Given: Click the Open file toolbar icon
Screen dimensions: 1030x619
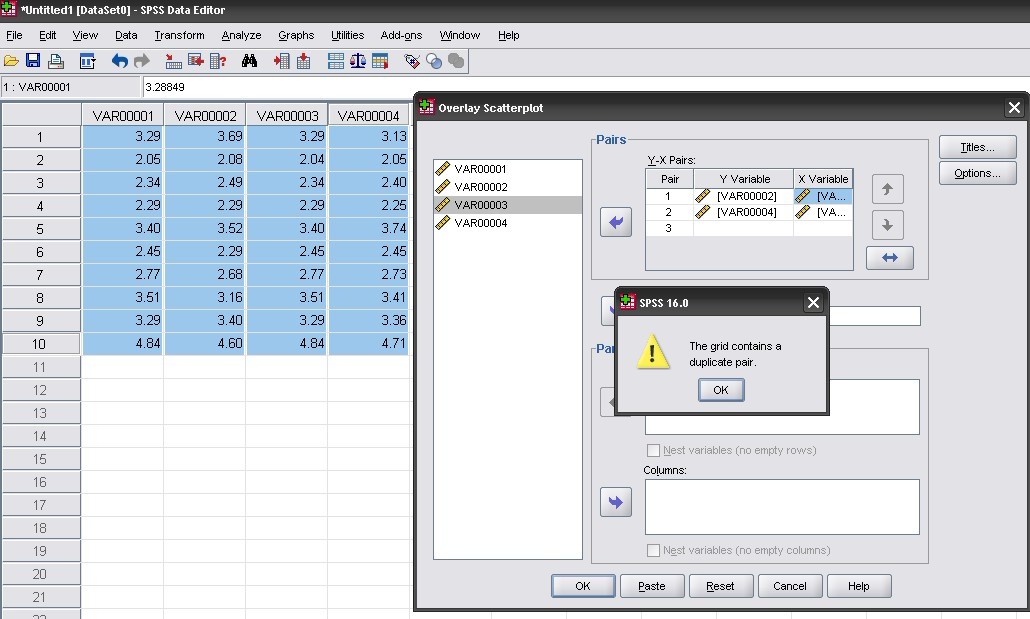Looking at the screenshot, I should coord(12,61).
